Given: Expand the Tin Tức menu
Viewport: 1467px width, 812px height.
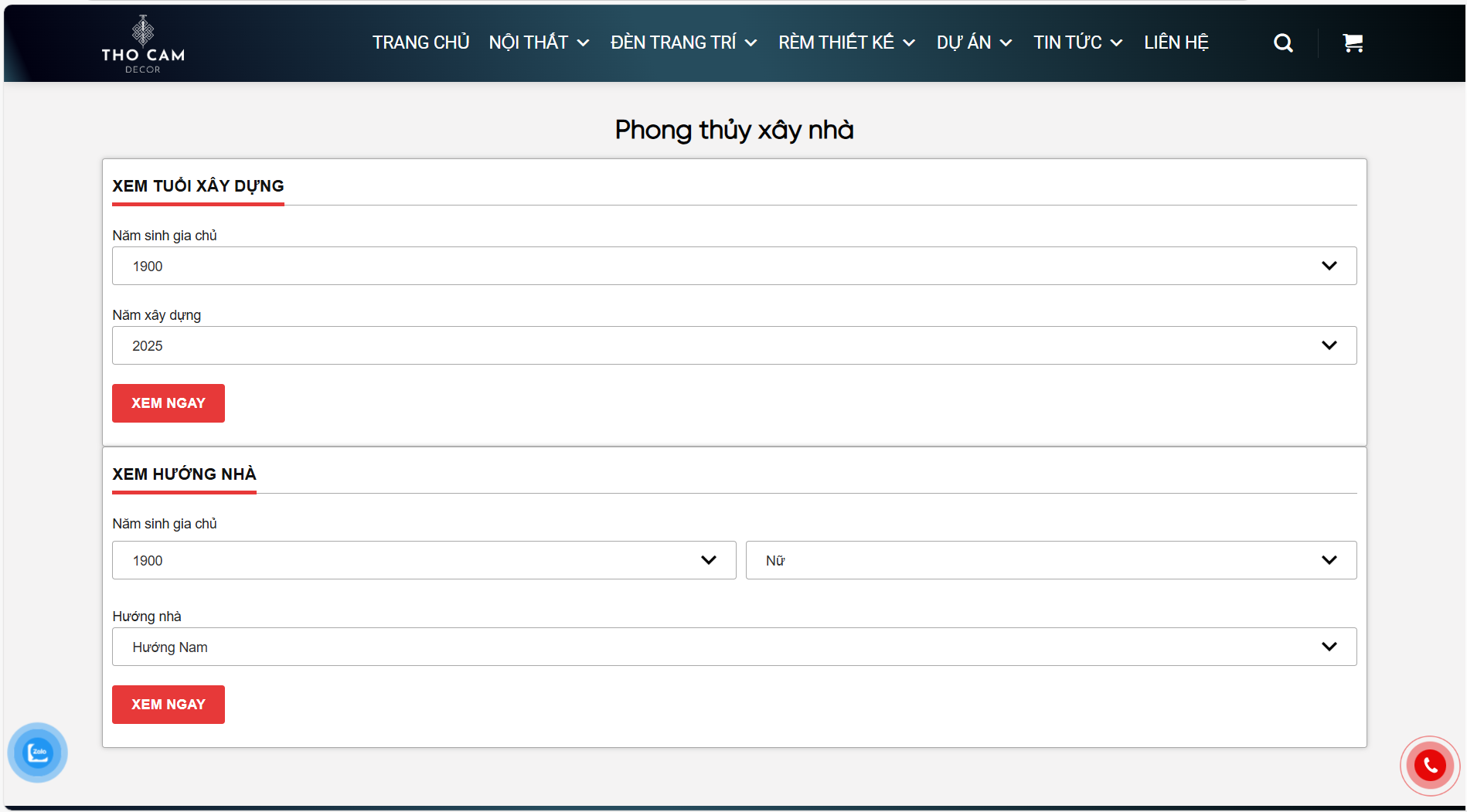Looking at the screenshot, I should (1077, 42).
